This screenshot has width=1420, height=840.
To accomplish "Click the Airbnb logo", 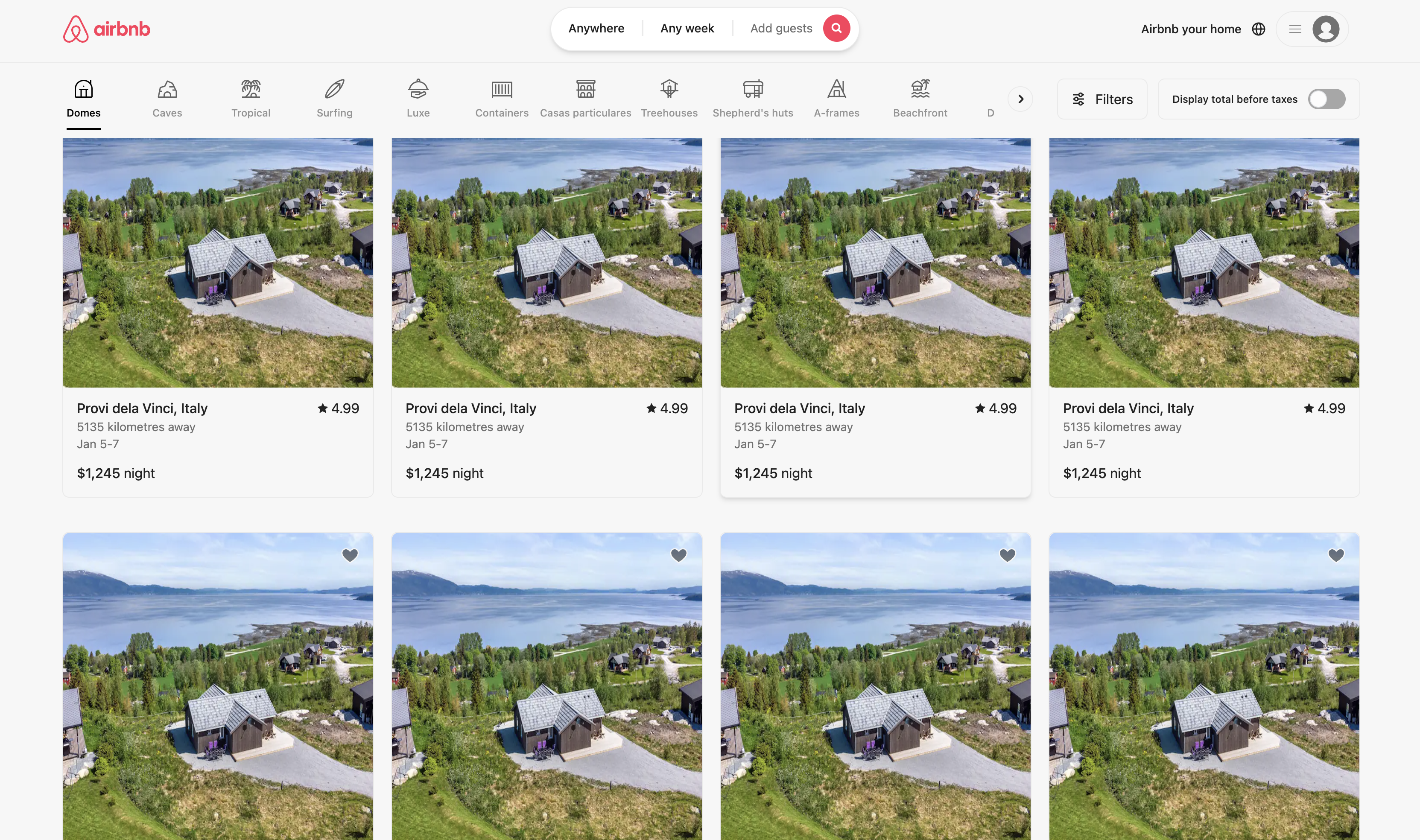I will pyautogui.click(x=106, y=29).
